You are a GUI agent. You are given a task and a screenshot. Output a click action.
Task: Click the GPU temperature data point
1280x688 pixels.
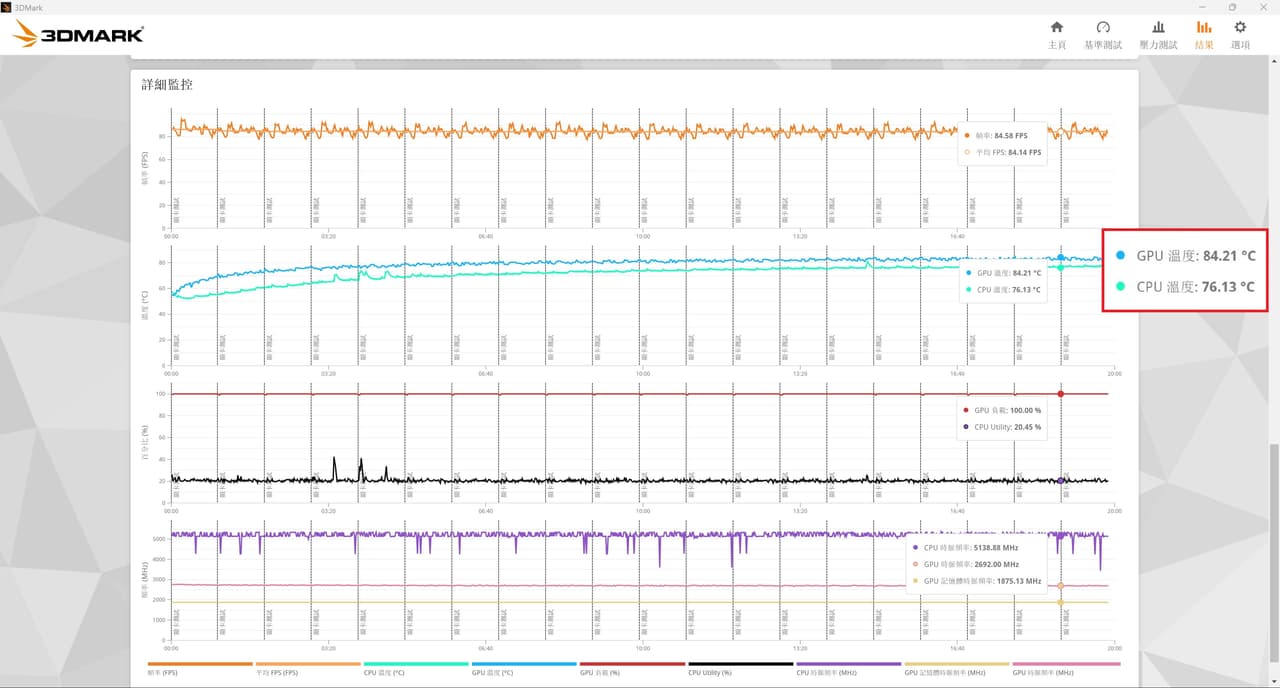tap(1060, 258)
